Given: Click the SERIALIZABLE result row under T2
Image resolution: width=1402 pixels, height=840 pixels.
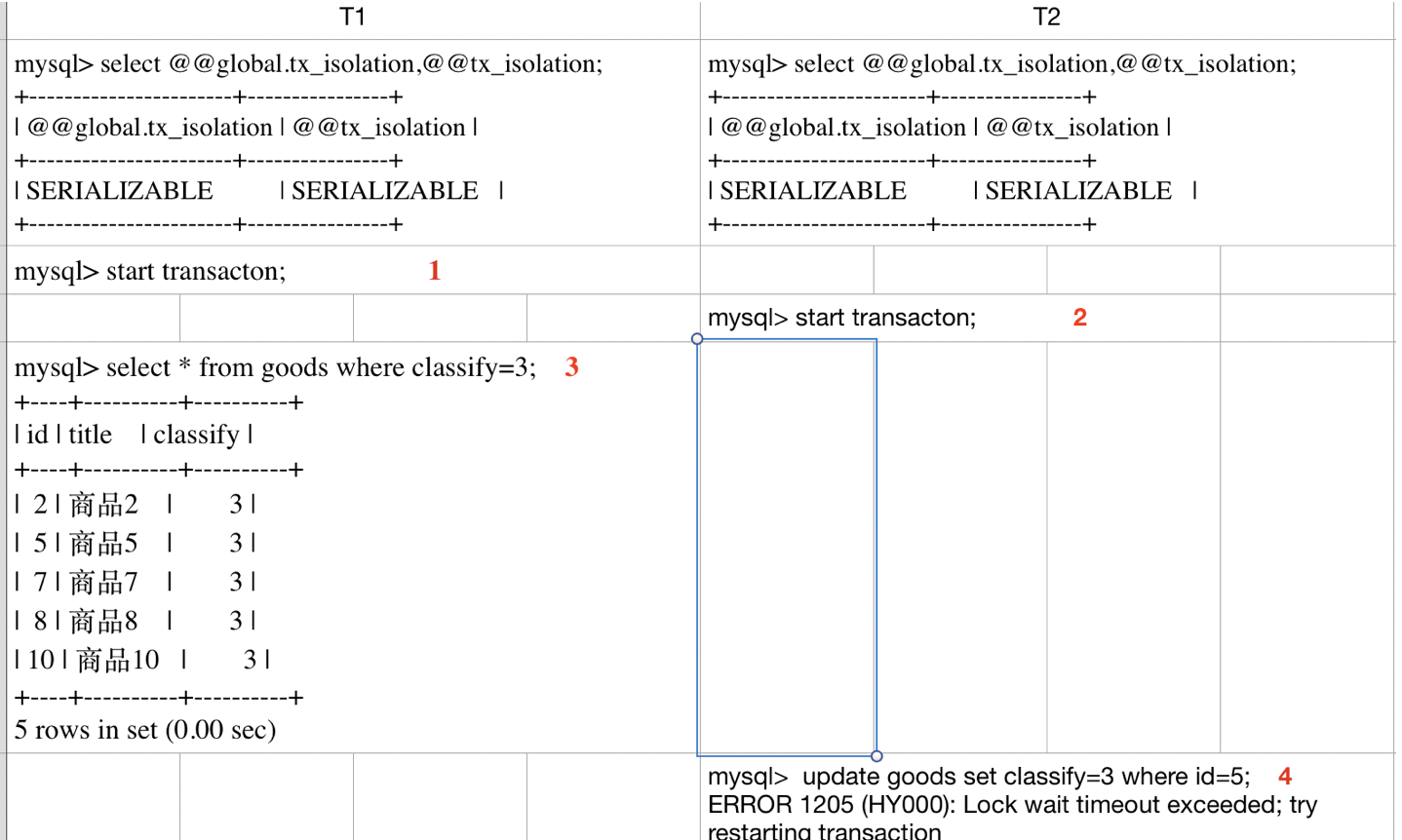Looking at the screenshot, I should pos(953,191).
